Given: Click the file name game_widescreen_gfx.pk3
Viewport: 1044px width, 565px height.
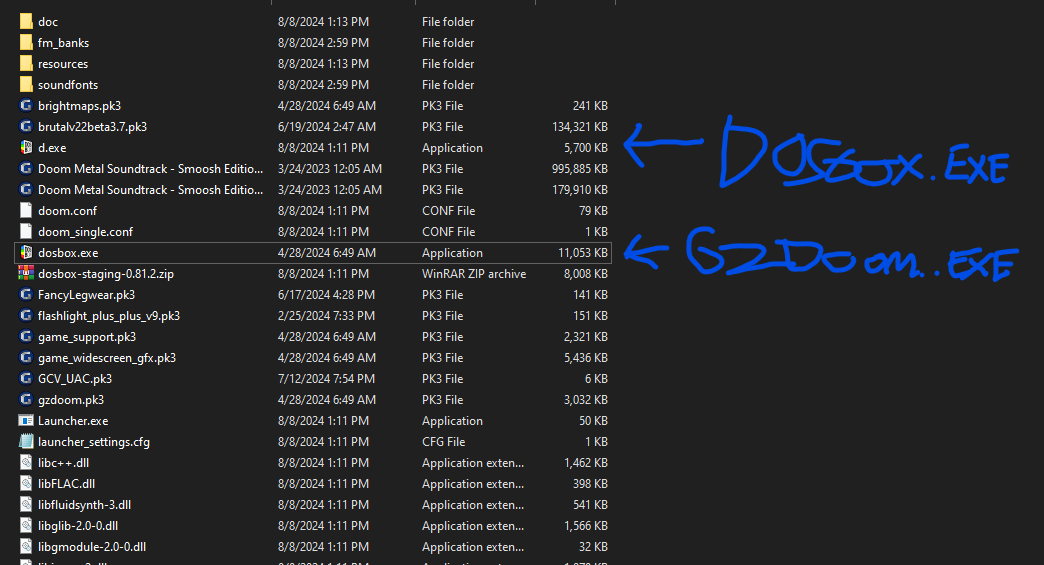Looking at the screenshot, I should pos(107,357).
